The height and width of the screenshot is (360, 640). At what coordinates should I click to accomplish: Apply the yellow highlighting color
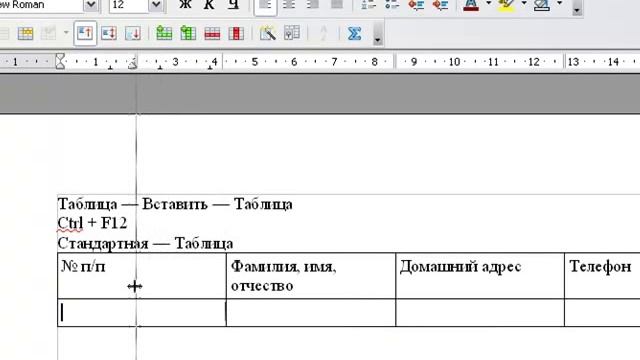(x=506, y=5)
